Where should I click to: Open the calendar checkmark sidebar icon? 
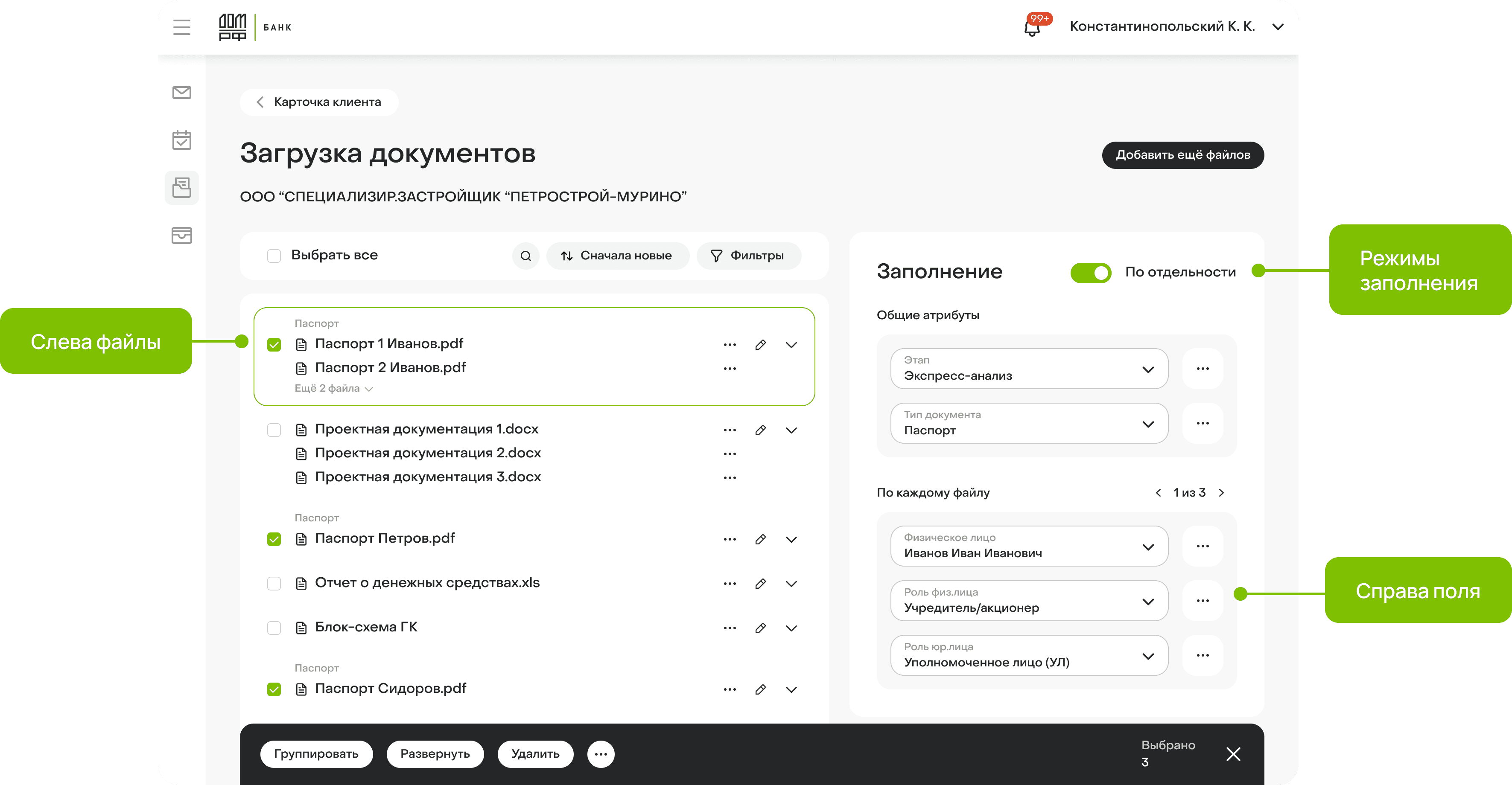(x=181, y=140)
